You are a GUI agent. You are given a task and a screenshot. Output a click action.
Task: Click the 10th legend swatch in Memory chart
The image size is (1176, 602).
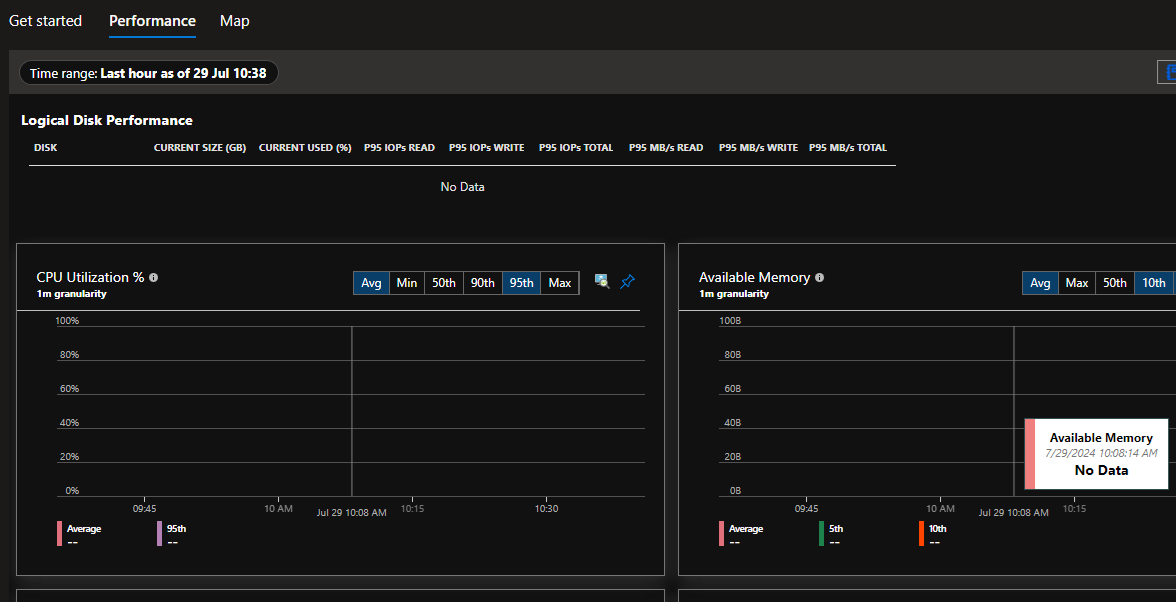point(921,534)
